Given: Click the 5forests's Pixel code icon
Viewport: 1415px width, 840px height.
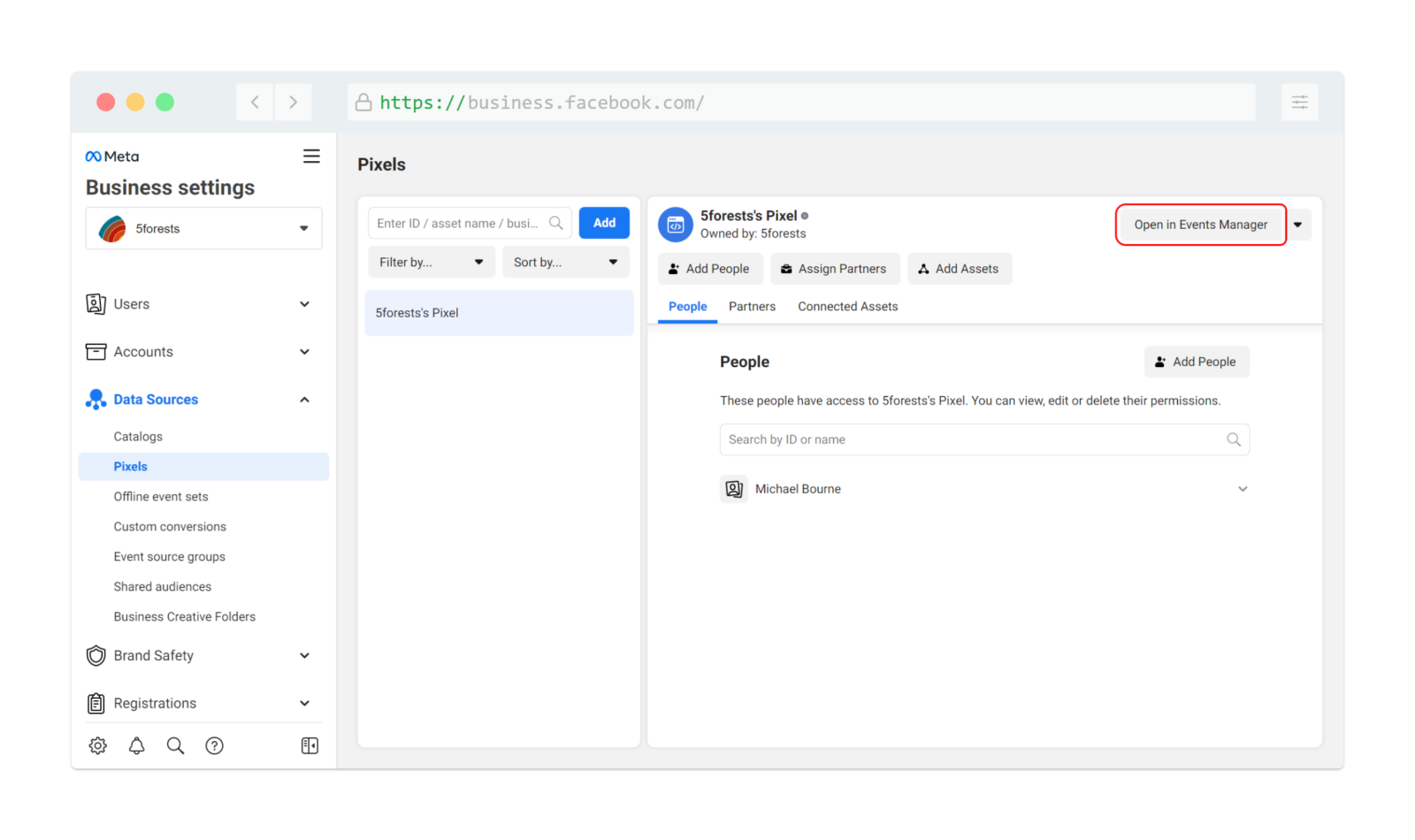Looking at the screenshot, I should tap(676, 225).
